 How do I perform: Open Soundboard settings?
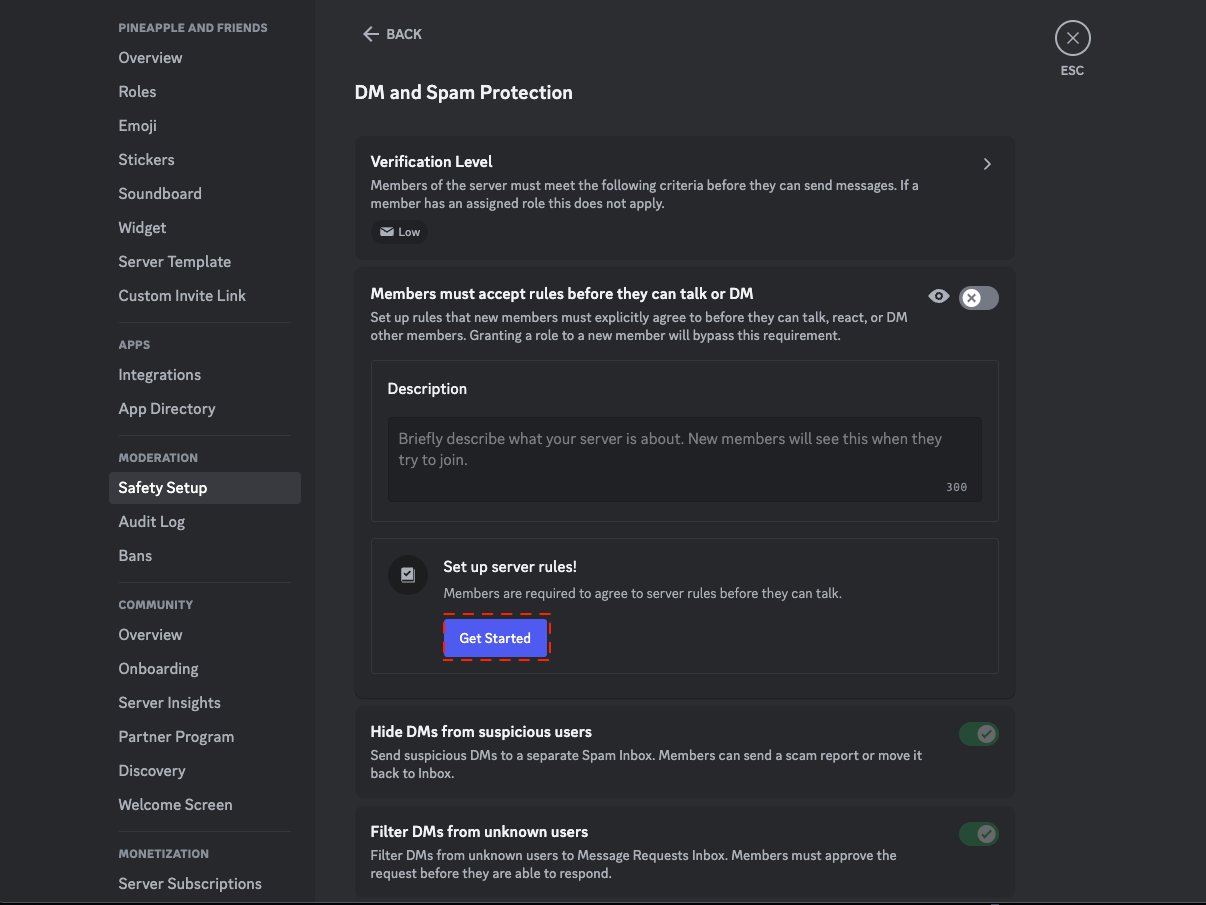coord(160,194)
